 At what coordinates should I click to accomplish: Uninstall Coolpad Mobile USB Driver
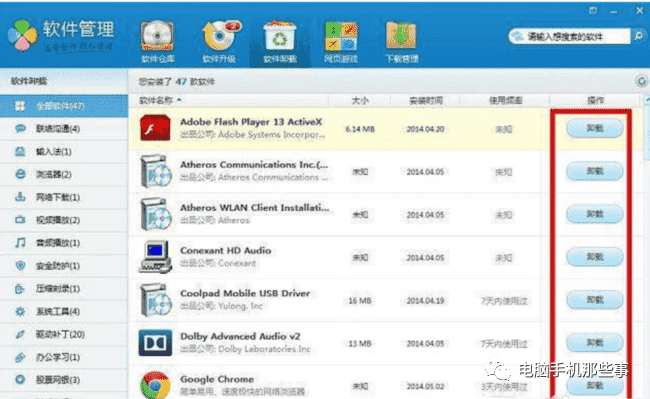(594, 300)
